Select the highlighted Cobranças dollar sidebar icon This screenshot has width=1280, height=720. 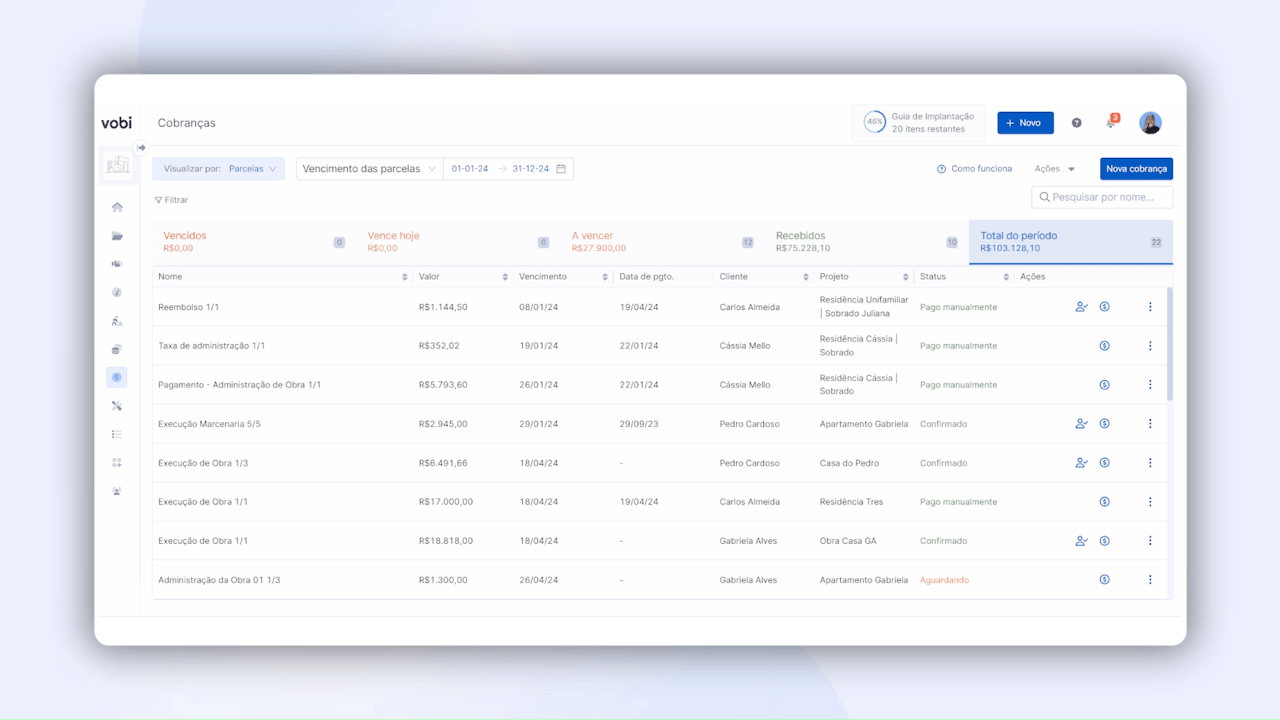tap(117, 377)
